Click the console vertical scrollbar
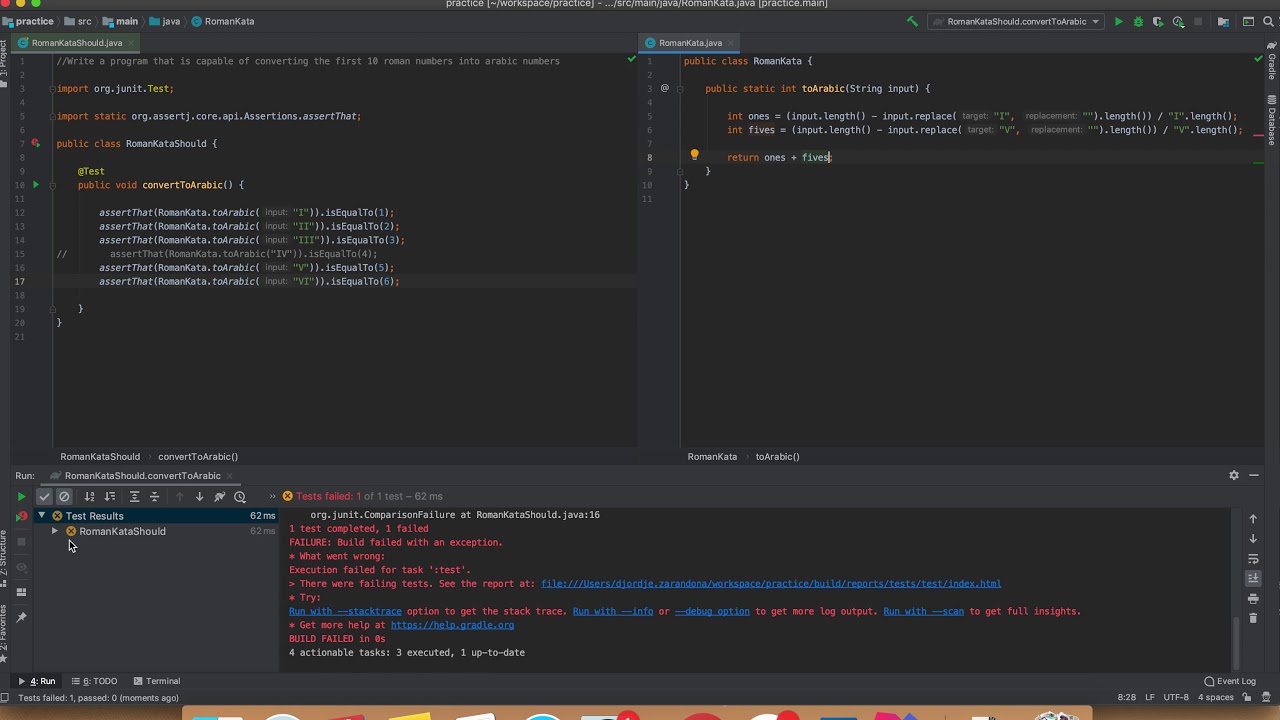The height and width of the screenshot is (720, 1280). pos(1237,642)
